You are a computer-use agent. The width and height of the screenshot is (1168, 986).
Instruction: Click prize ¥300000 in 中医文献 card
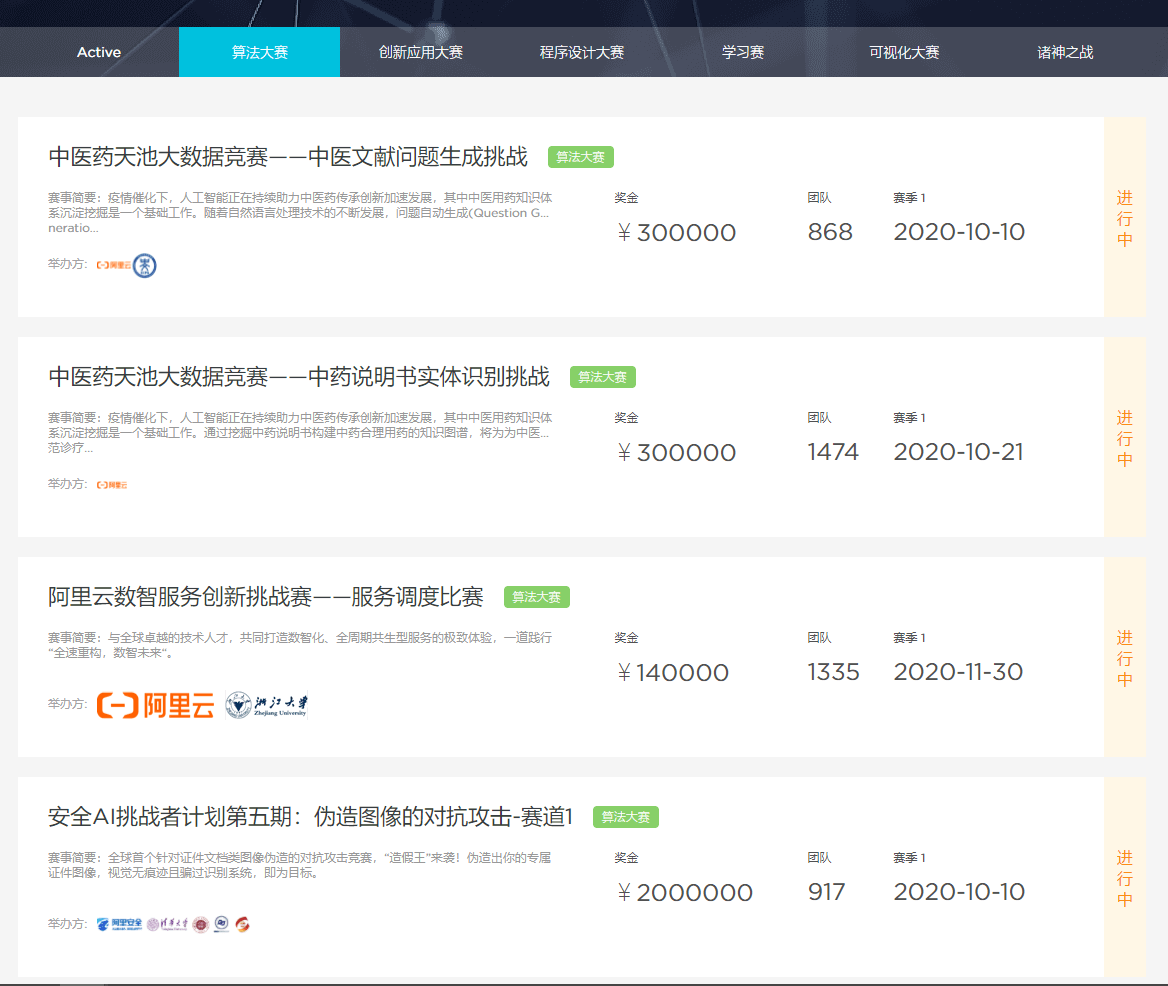click(x=676, y=232)
